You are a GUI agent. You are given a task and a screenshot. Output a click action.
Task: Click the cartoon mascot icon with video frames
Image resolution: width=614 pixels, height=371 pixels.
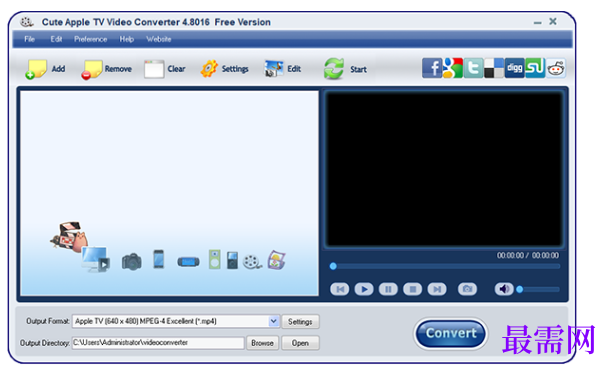[x=70, y=236]
